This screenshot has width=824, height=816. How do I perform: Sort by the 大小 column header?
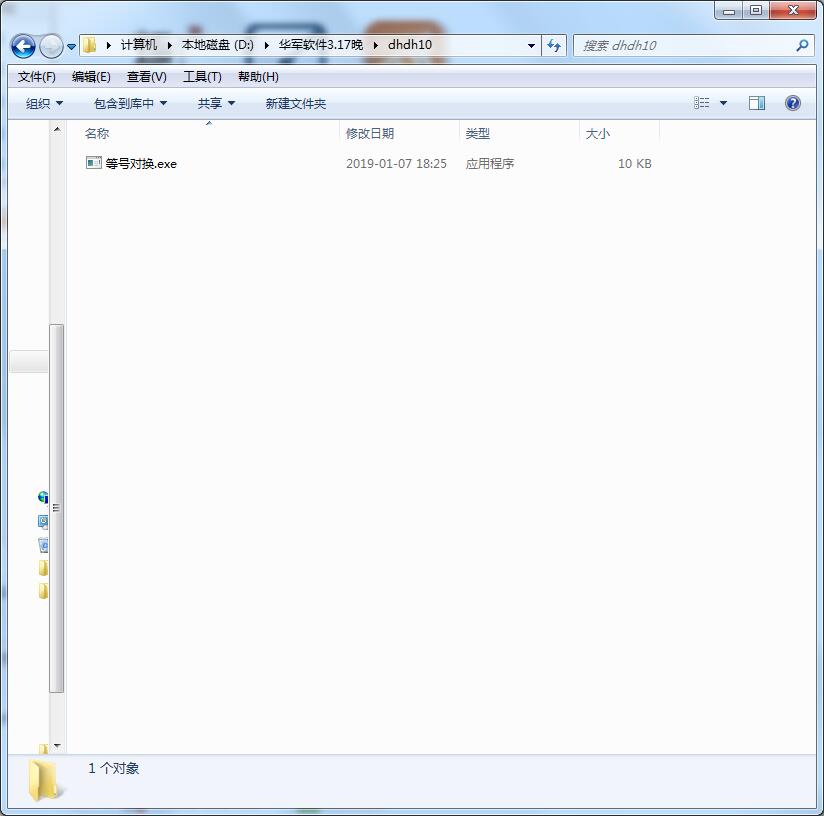click(x=598, y=133)
